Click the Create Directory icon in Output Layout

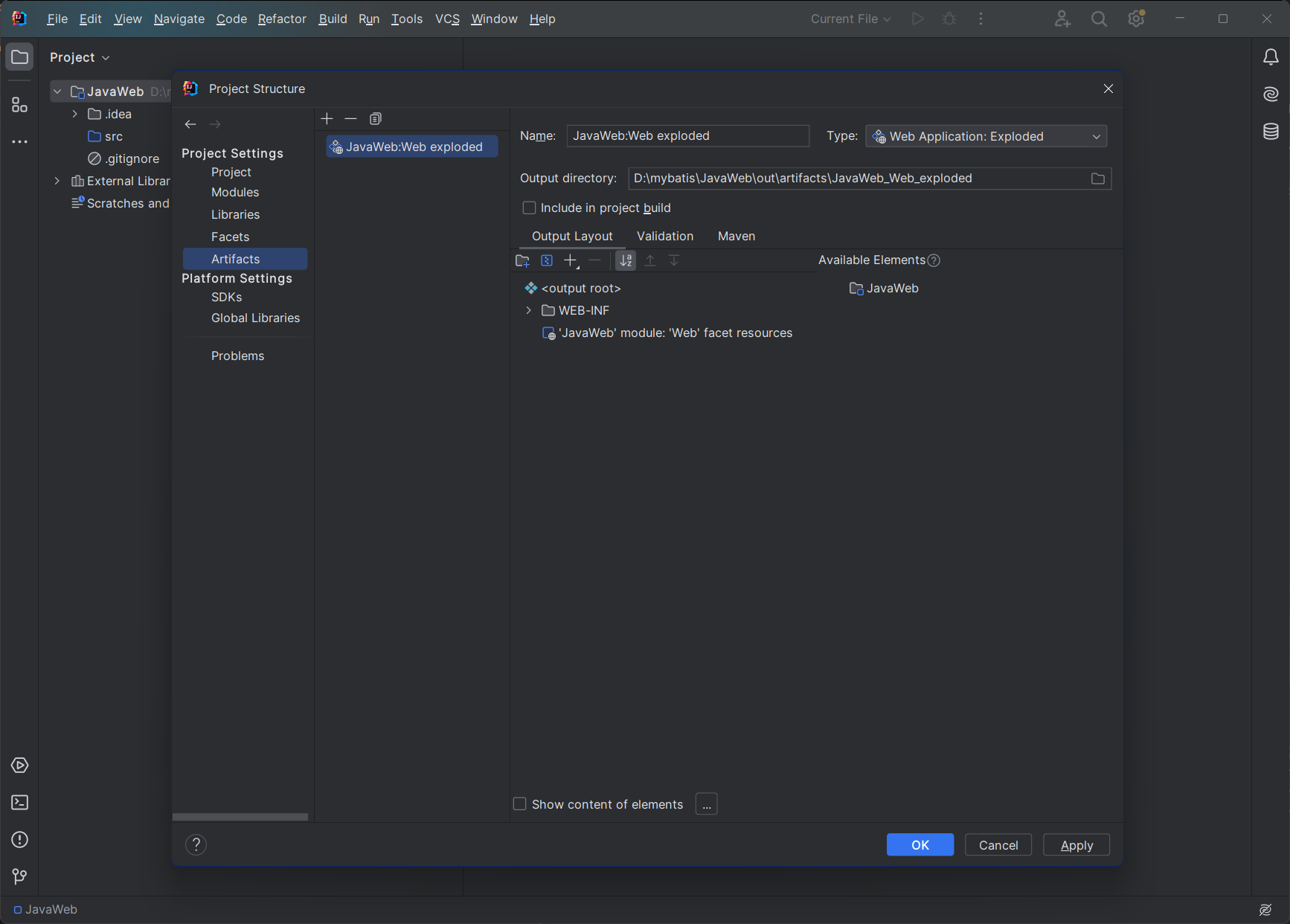tap(522, 260)
